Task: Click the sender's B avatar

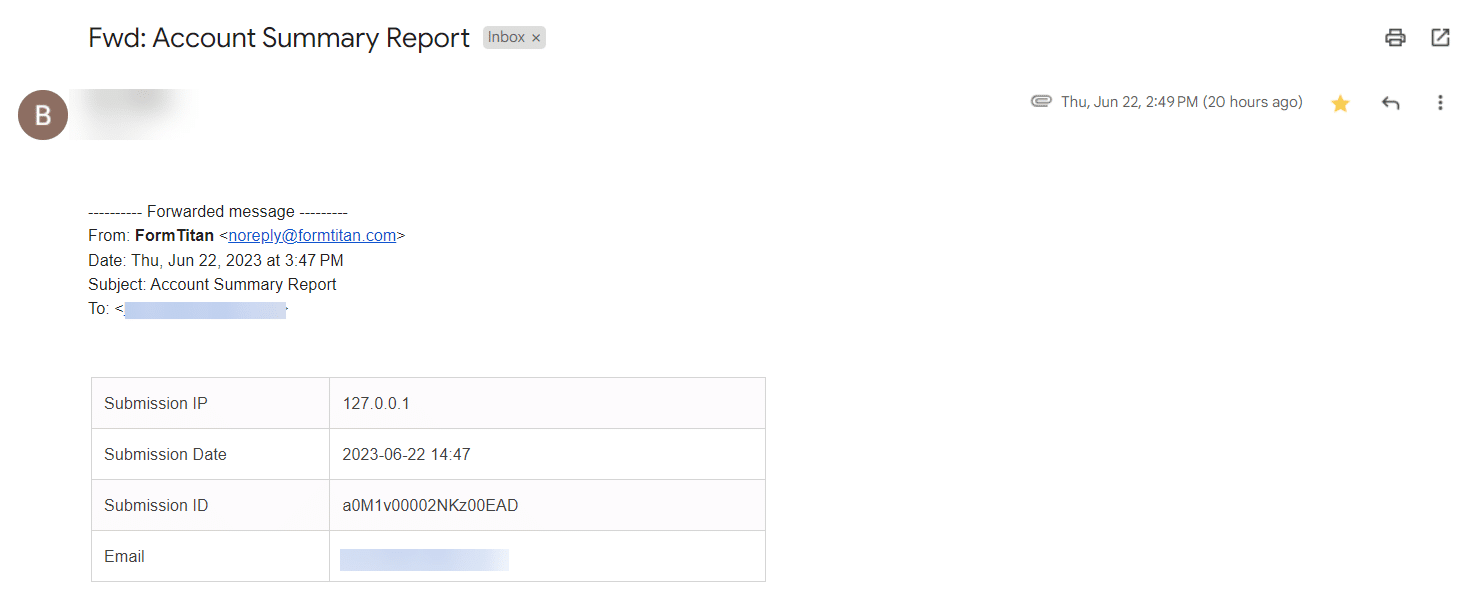Action: [x=43, y=115]
